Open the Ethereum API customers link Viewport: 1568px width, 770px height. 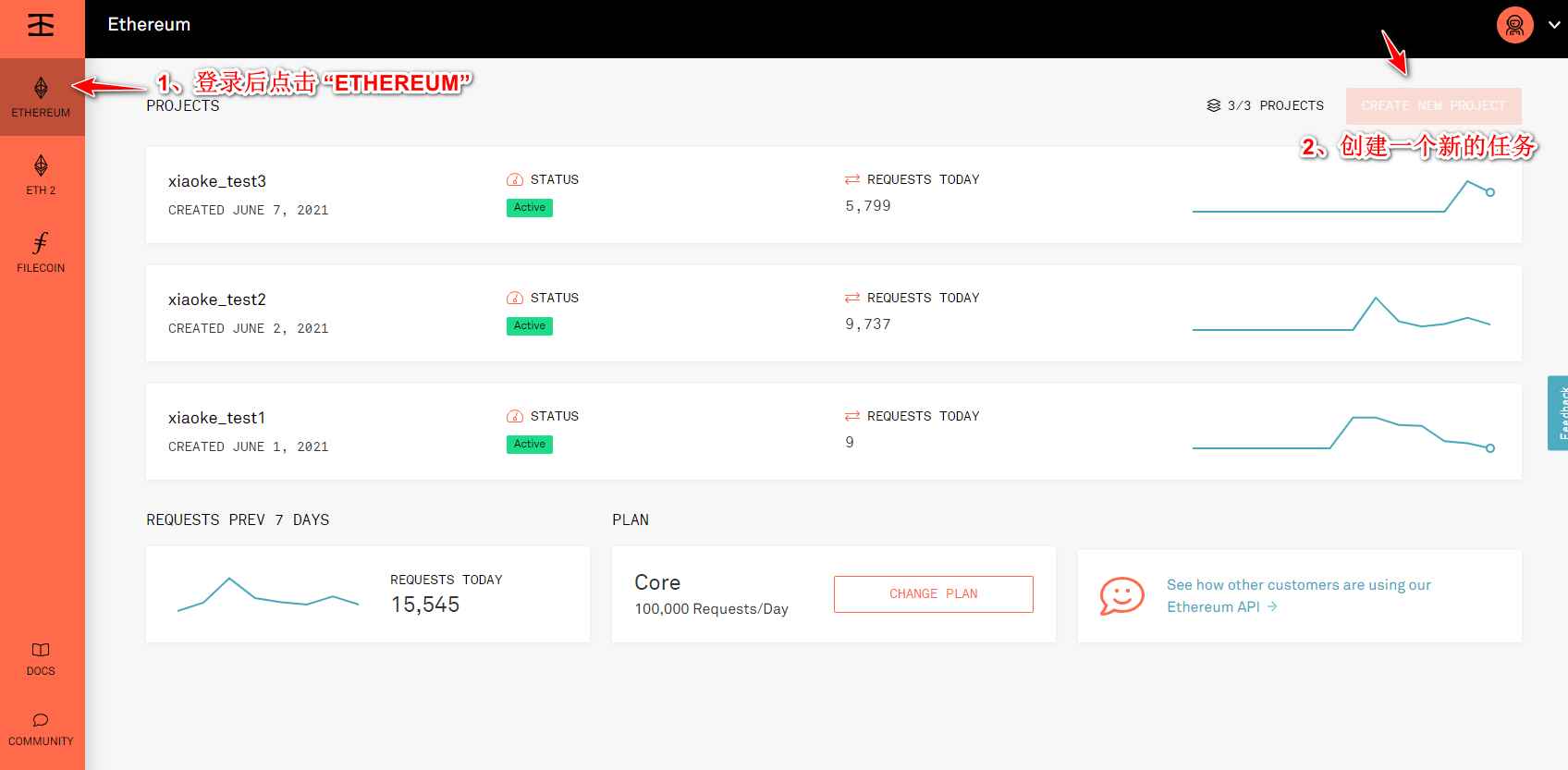coord(1298,596)
